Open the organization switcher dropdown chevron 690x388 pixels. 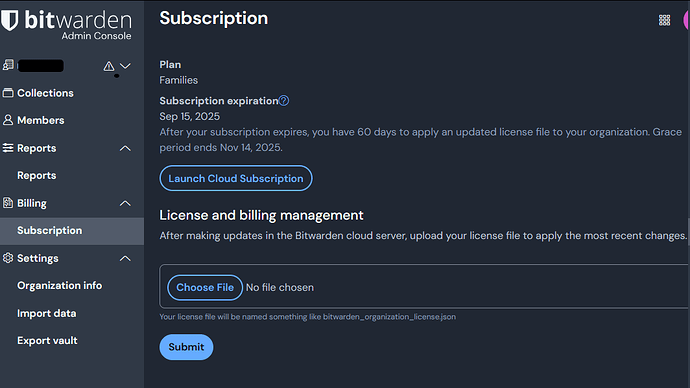[x=125, y=66]
